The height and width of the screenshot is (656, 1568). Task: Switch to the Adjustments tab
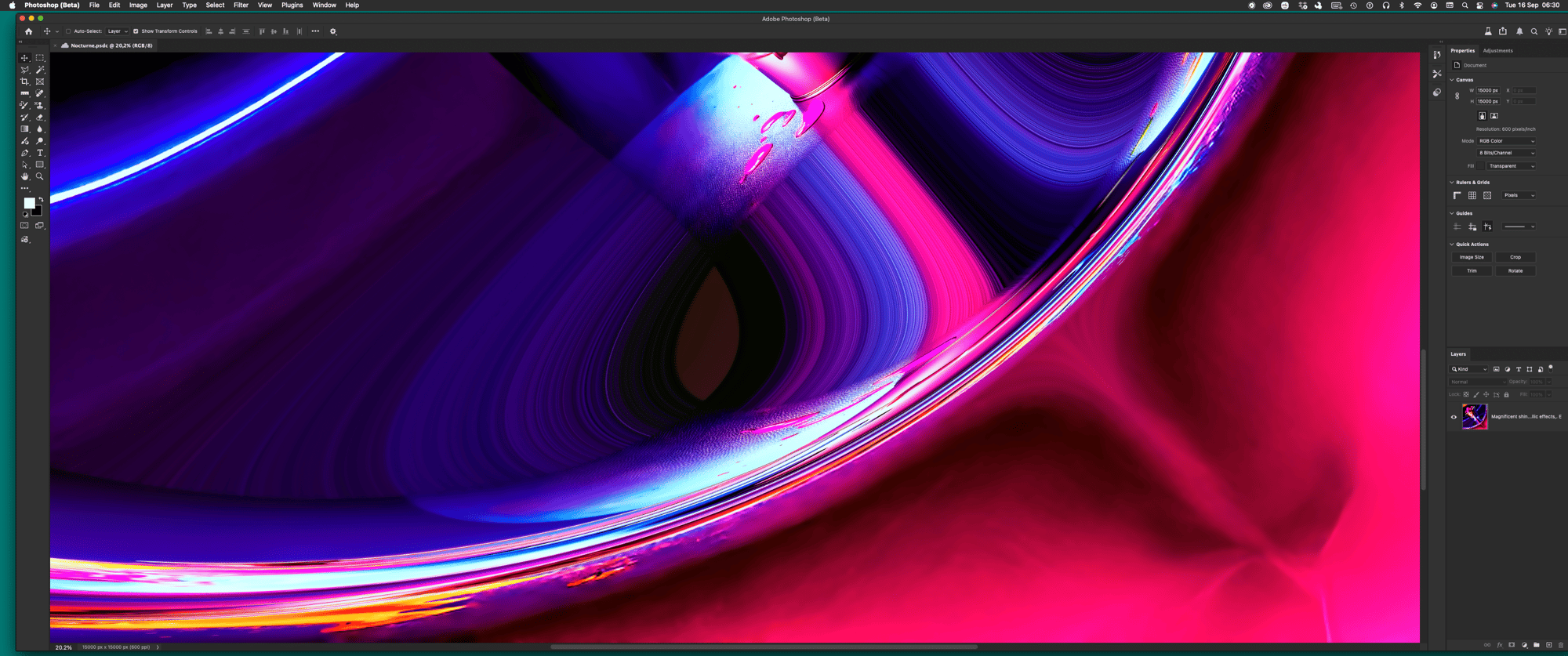point(1497,51)
